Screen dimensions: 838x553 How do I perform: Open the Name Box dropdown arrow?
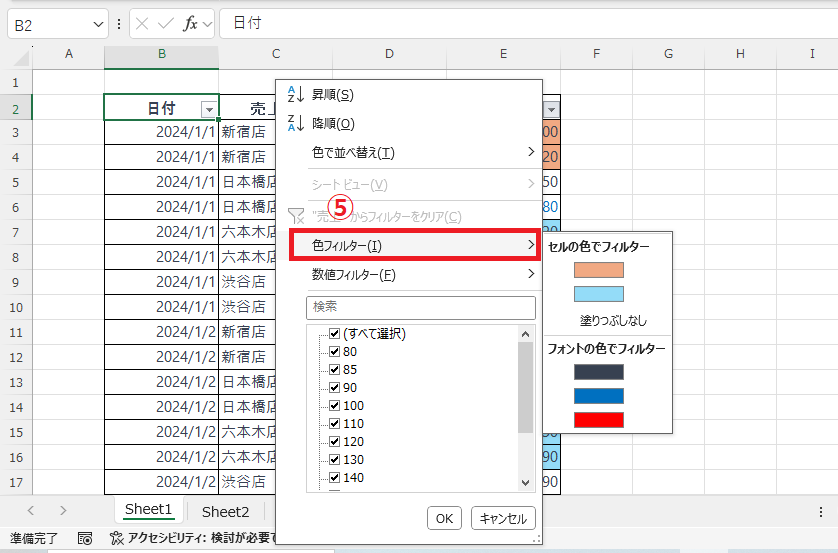click(98, 25)
